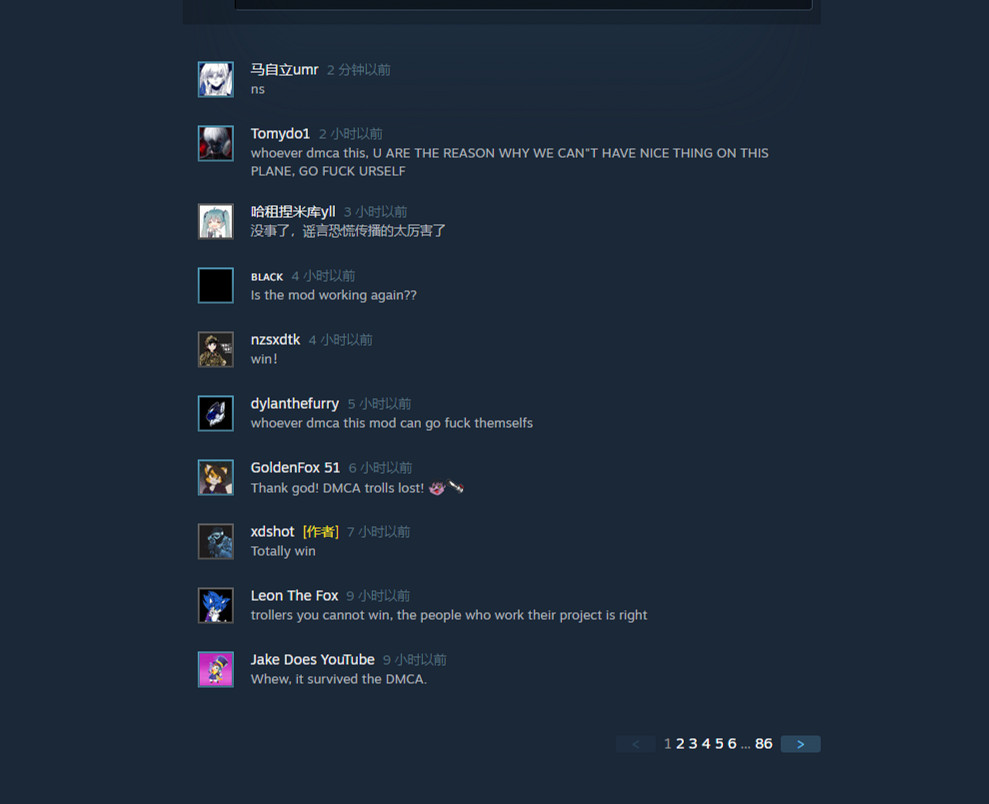
Task: Click the Tomydo1 username
Action: pyautogui.click(x=280, y=134)
